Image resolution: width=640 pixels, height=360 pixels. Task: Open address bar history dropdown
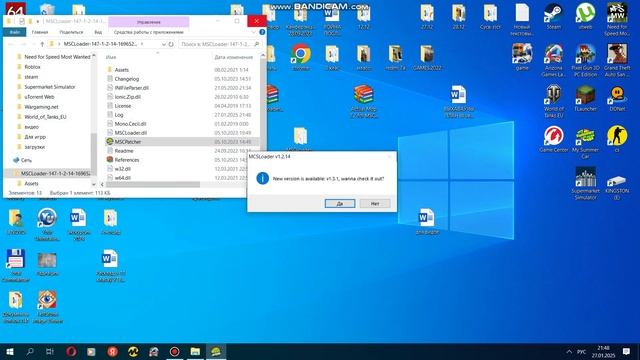pyautogui.click(x=164, y=44)
